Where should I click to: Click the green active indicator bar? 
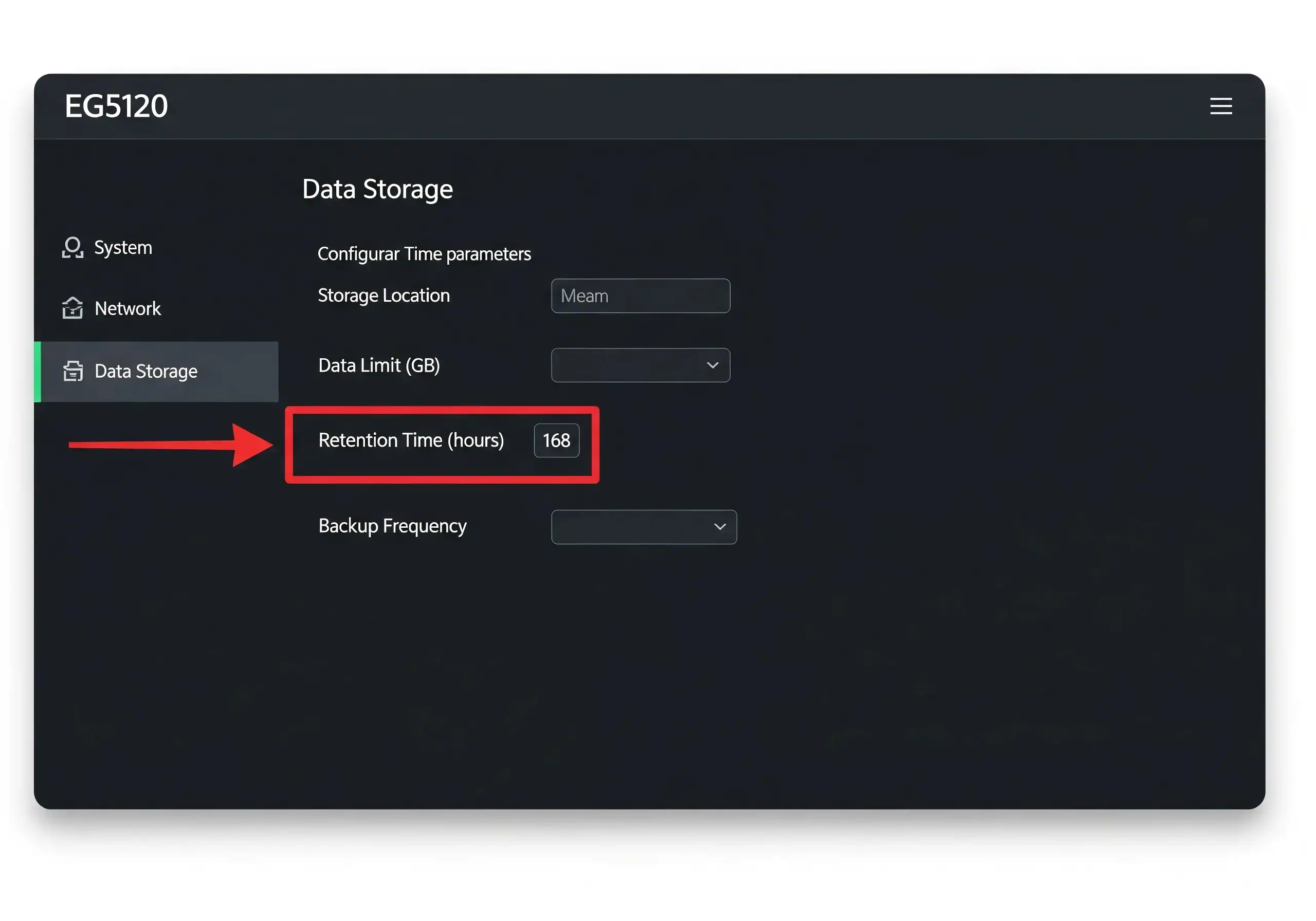pyautogui.click(x=38, y=372)
